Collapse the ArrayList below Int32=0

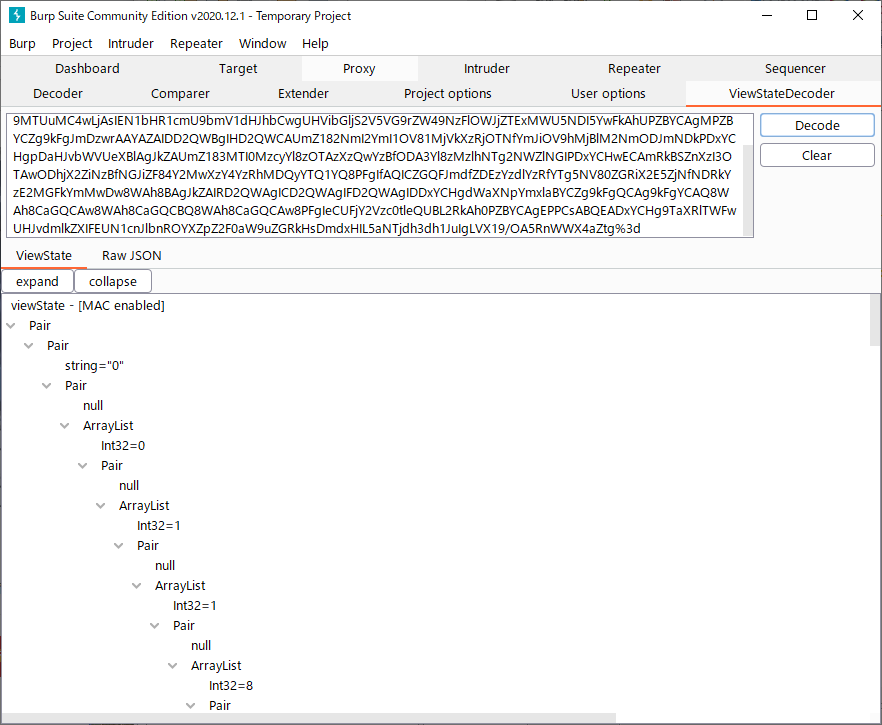101,506
